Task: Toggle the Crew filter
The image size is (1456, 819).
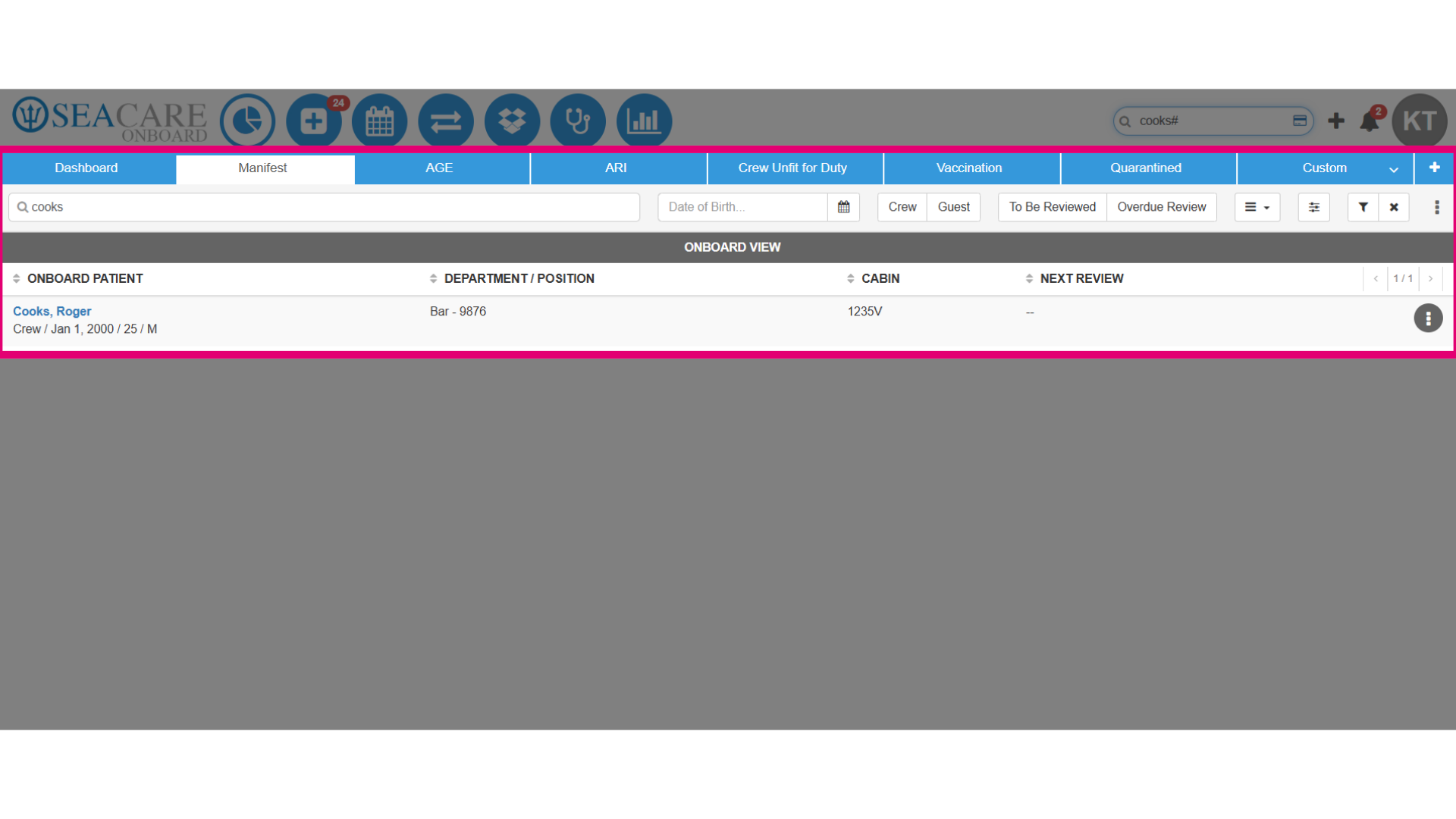Action: tap(902, 207)
